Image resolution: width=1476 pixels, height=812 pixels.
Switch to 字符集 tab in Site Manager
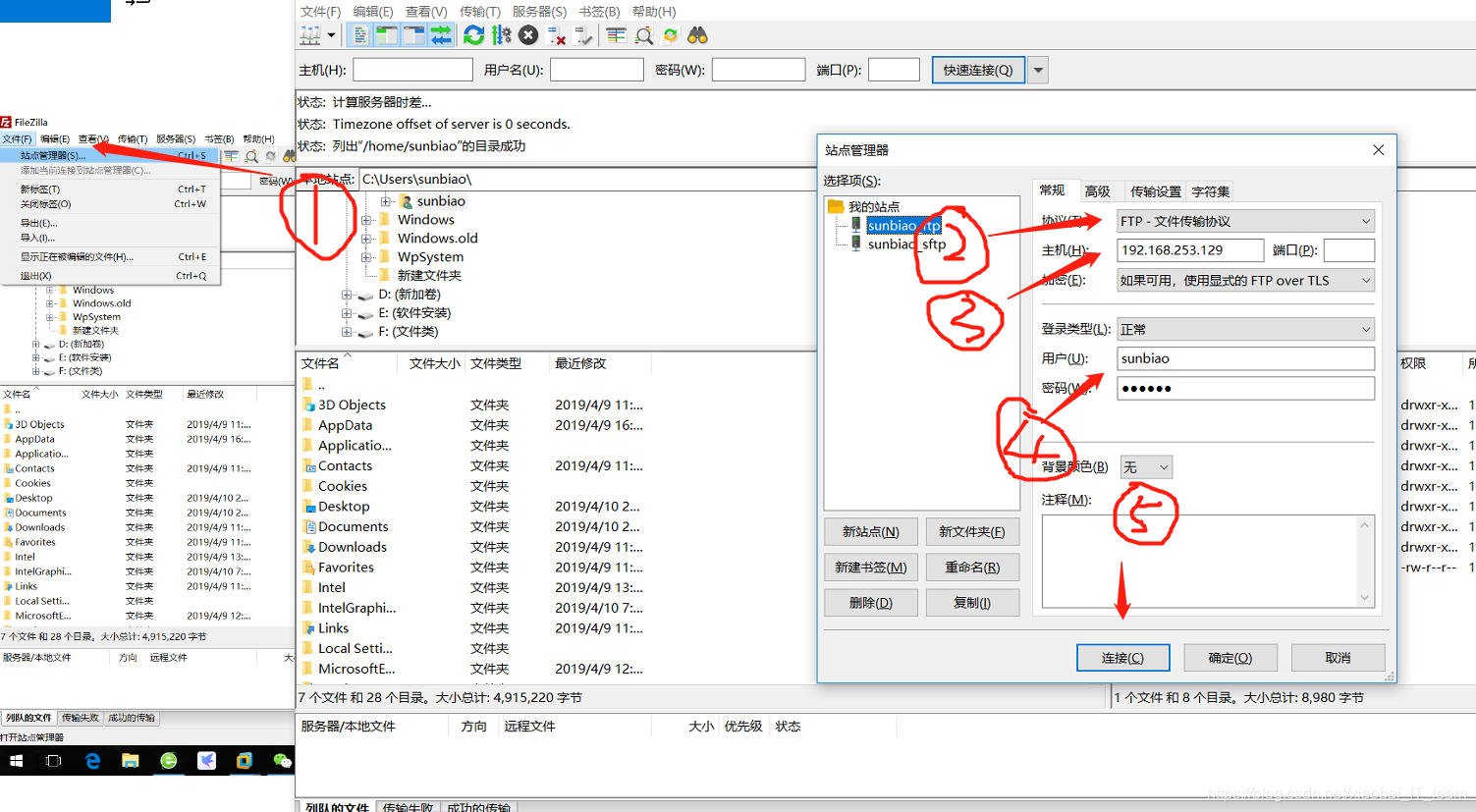click(x=1211, y=191)
